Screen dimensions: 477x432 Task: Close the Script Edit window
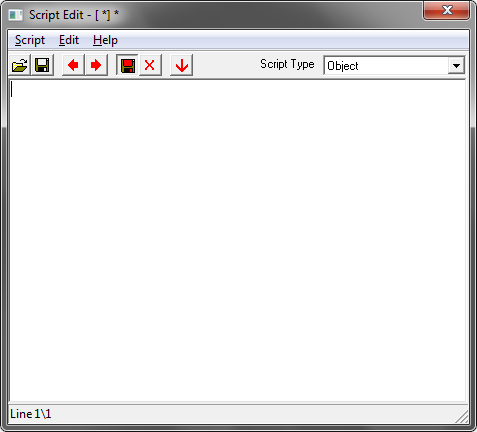tap(447, 10)
